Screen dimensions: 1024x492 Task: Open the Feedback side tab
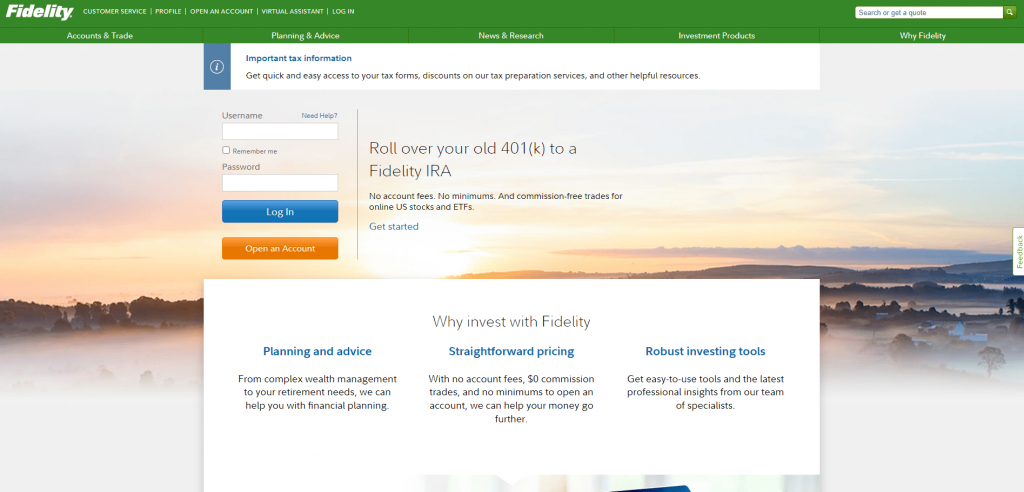1019,252
